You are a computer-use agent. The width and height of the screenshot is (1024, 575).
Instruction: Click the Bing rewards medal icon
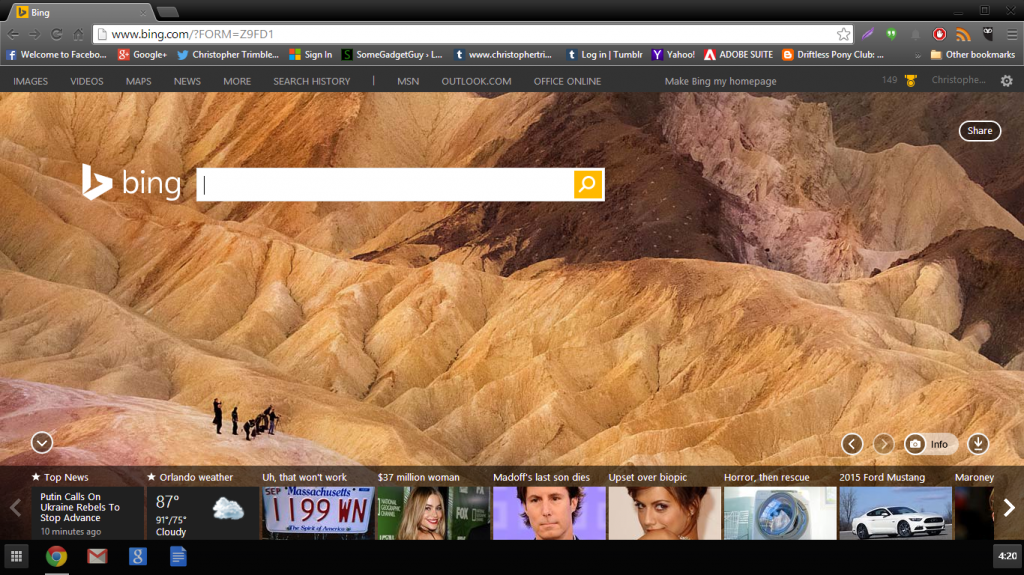(x=910, y=81)
